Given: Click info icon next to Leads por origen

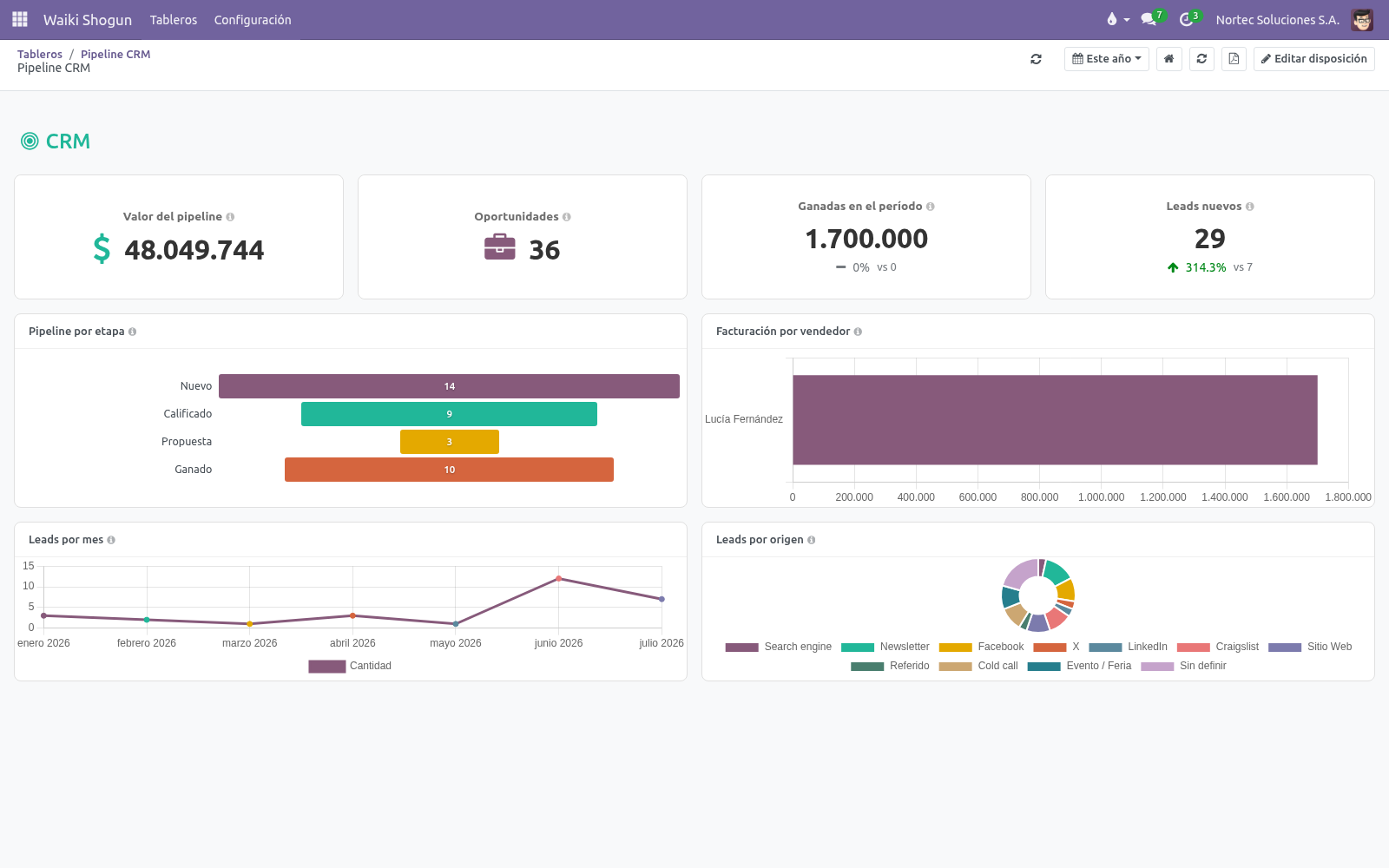Looking at the screenshot, I should tap(812, 540).
